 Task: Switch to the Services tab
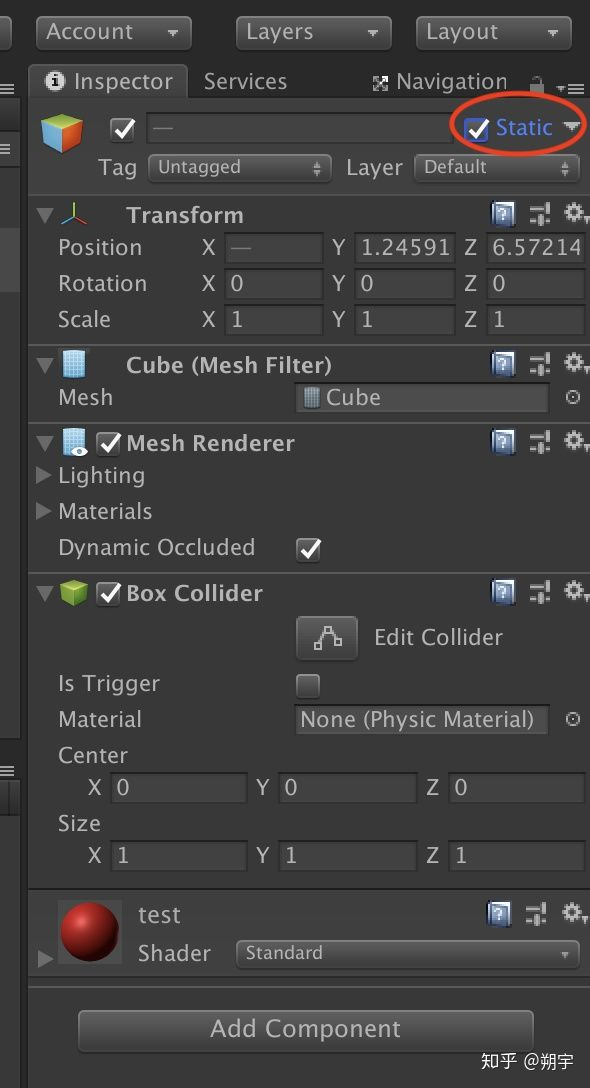245,81
